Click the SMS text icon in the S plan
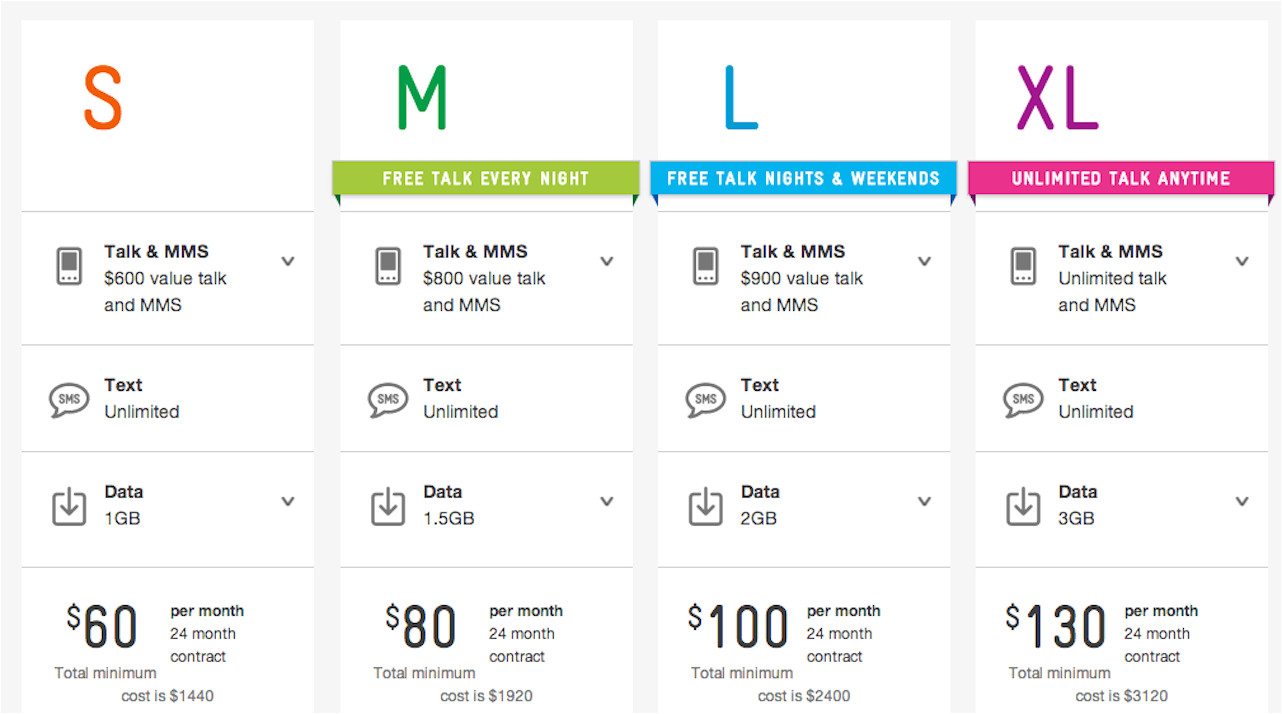The image size is (1282, 714). tap(68, 398)
